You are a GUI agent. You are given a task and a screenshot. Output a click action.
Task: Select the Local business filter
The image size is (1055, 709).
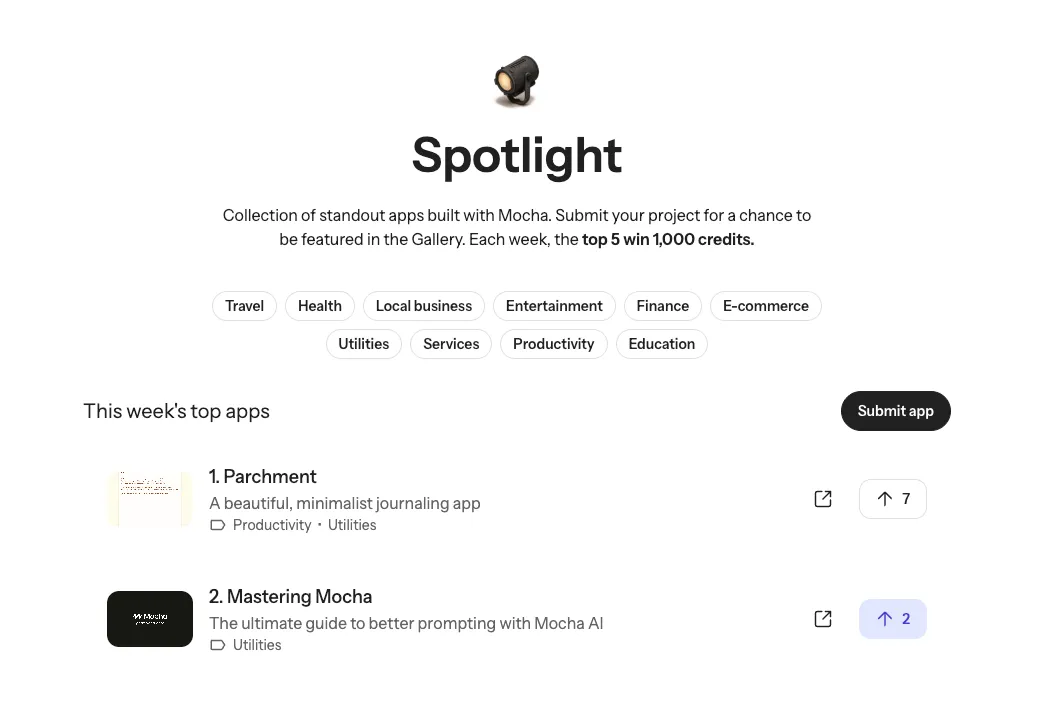point(424,306)
